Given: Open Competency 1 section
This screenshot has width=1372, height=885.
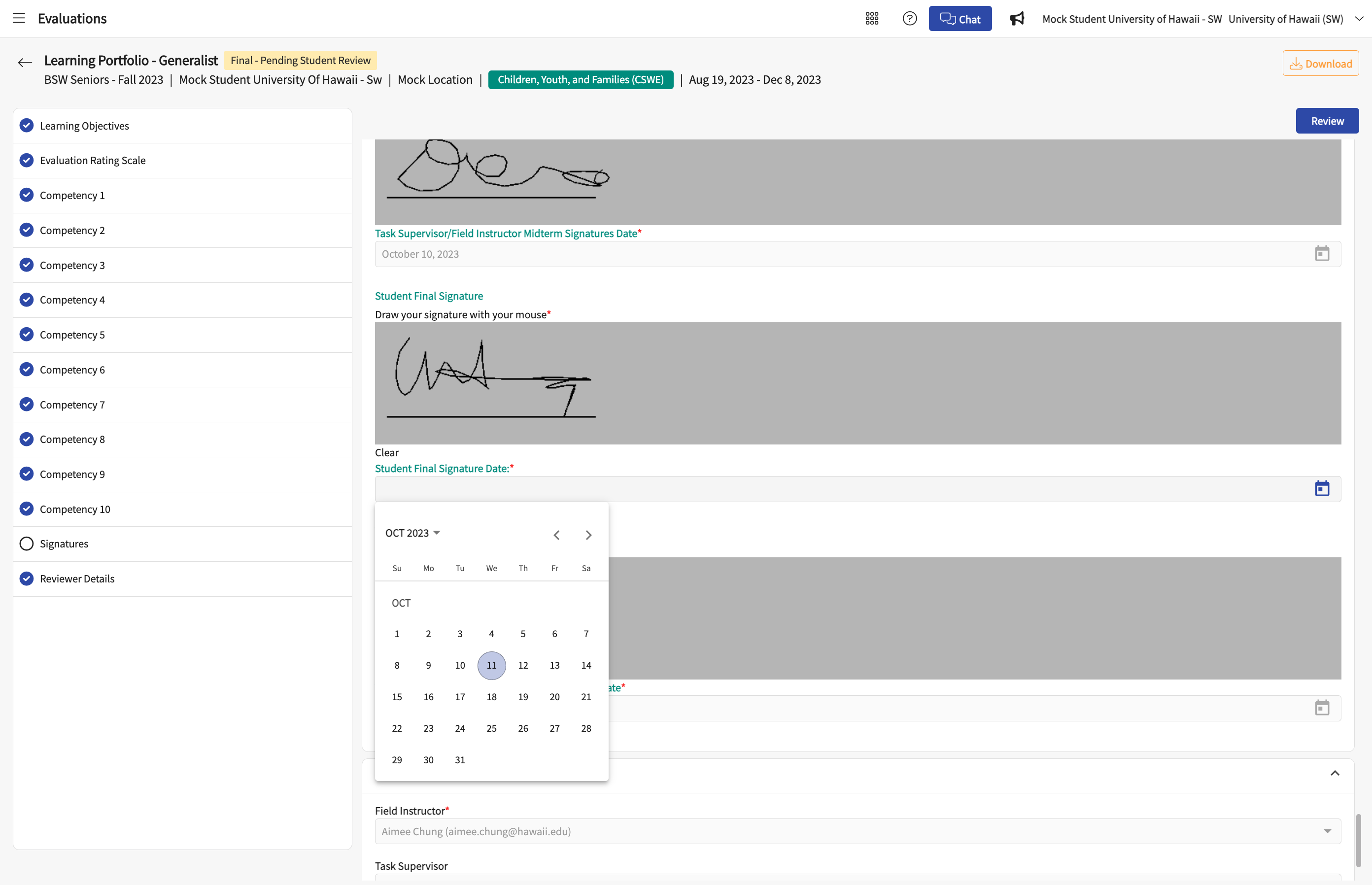Looking at the screenshot, I should pyautogui.click(x=182, y=196).
